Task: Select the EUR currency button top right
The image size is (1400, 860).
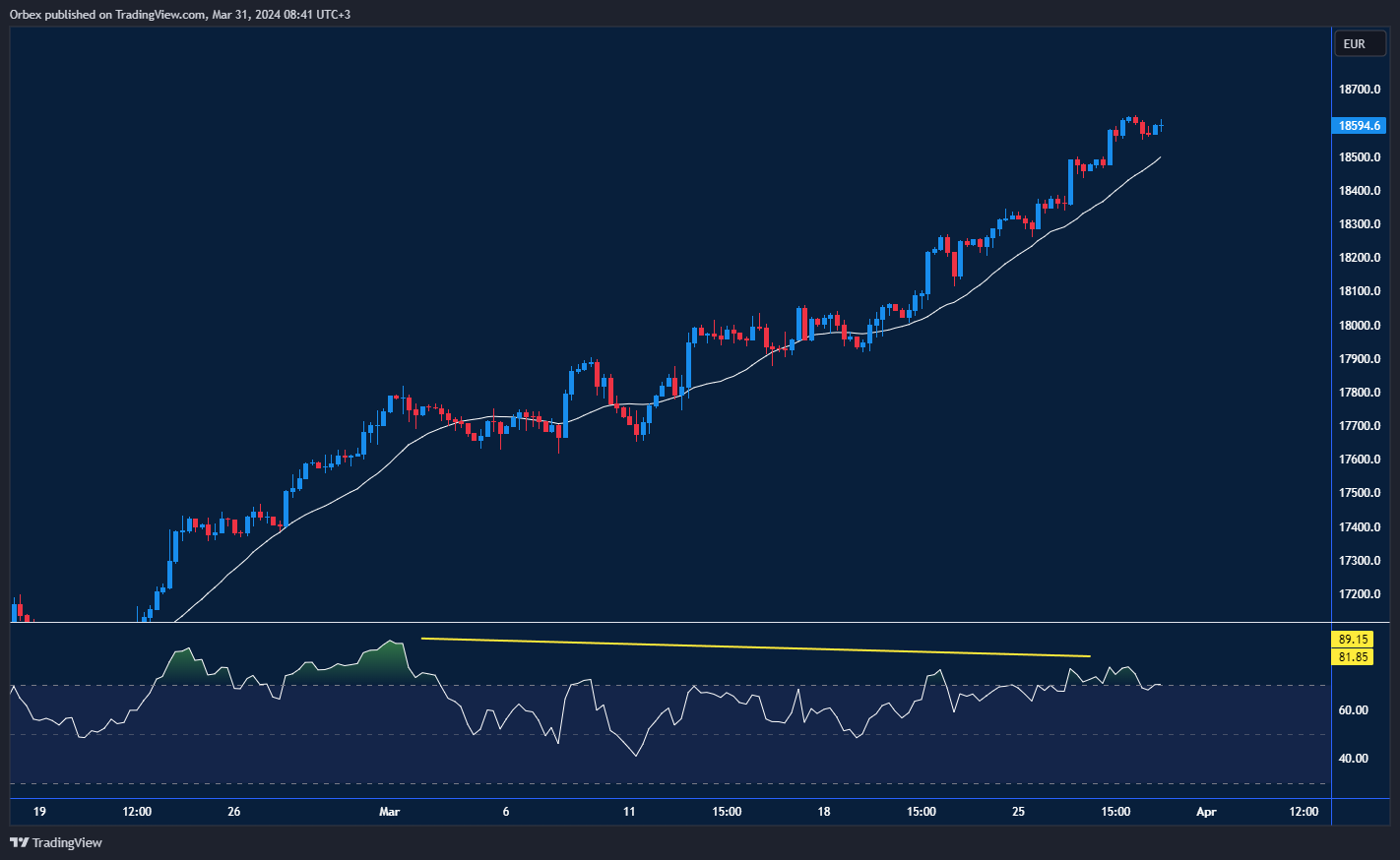Action: tap(1359, 43)
